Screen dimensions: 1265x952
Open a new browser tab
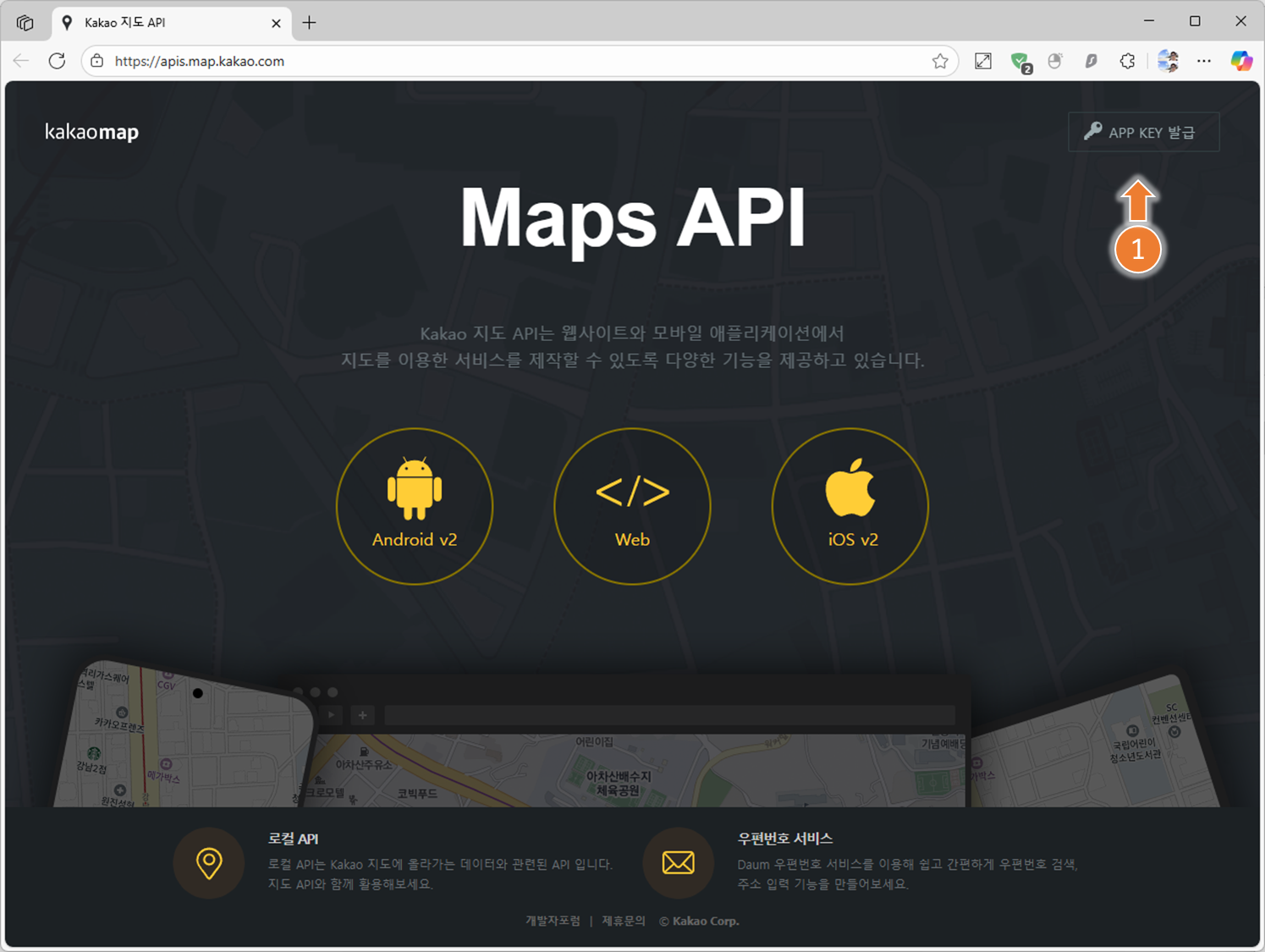310,23
